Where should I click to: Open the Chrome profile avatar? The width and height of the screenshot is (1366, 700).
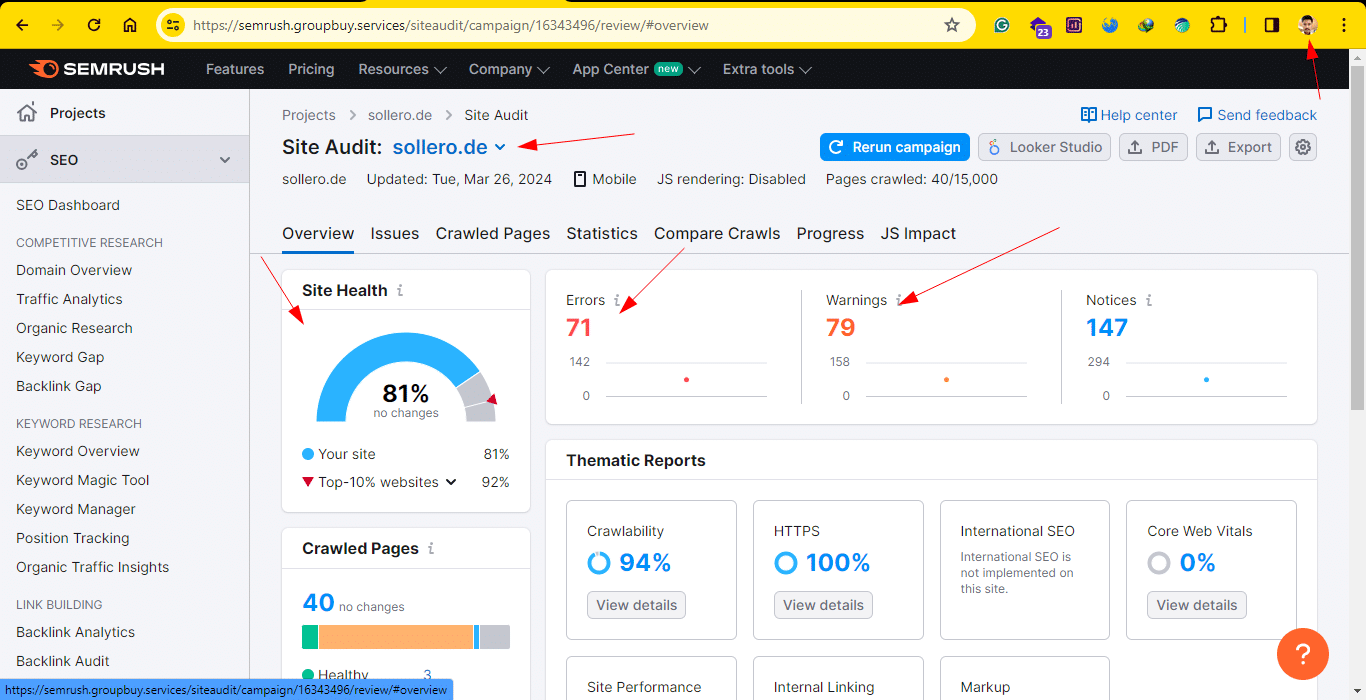pos(1308,25)
